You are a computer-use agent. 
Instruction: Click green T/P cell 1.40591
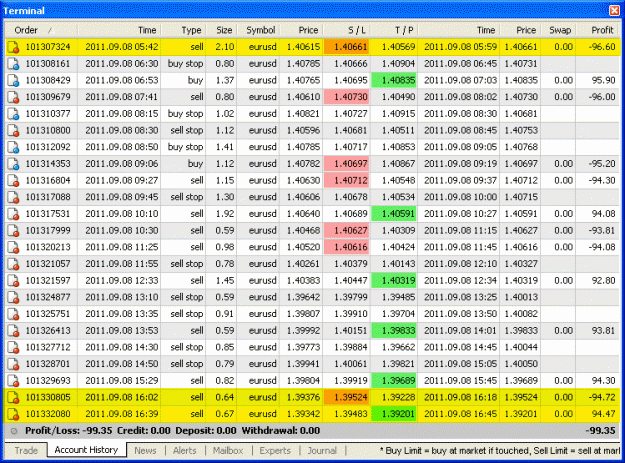(394, 214)
